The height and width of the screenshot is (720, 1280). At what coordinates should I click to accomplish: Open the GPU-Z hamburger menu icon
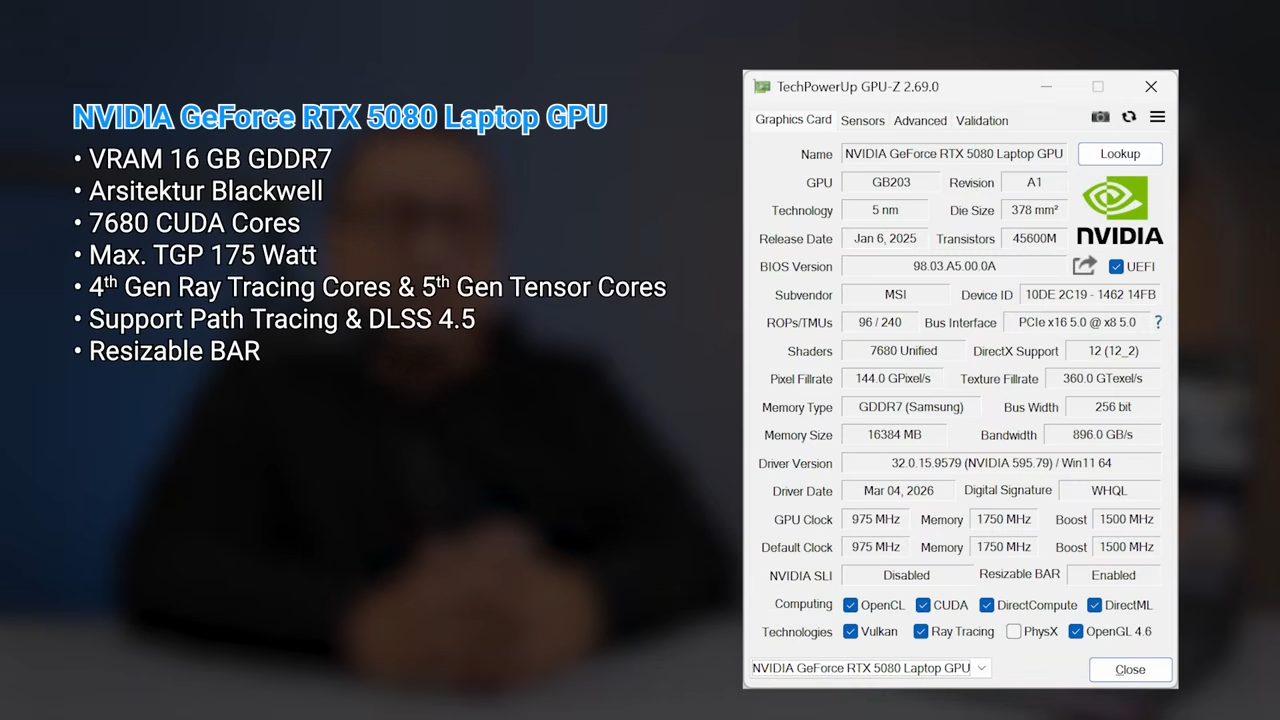point(1157,117)
